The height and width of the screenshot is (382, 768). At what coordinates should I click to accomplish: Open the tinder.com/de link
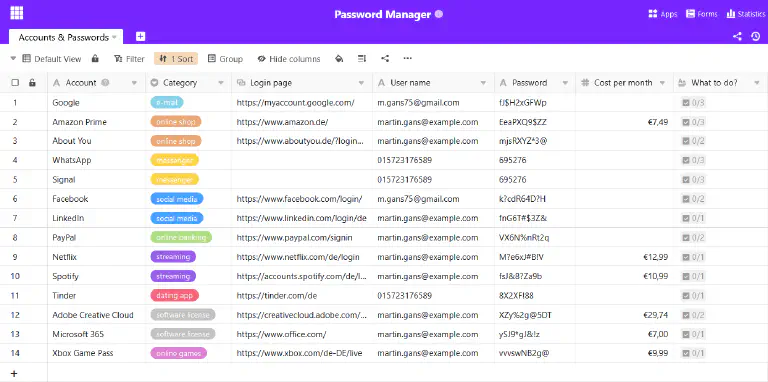(277, 295)
